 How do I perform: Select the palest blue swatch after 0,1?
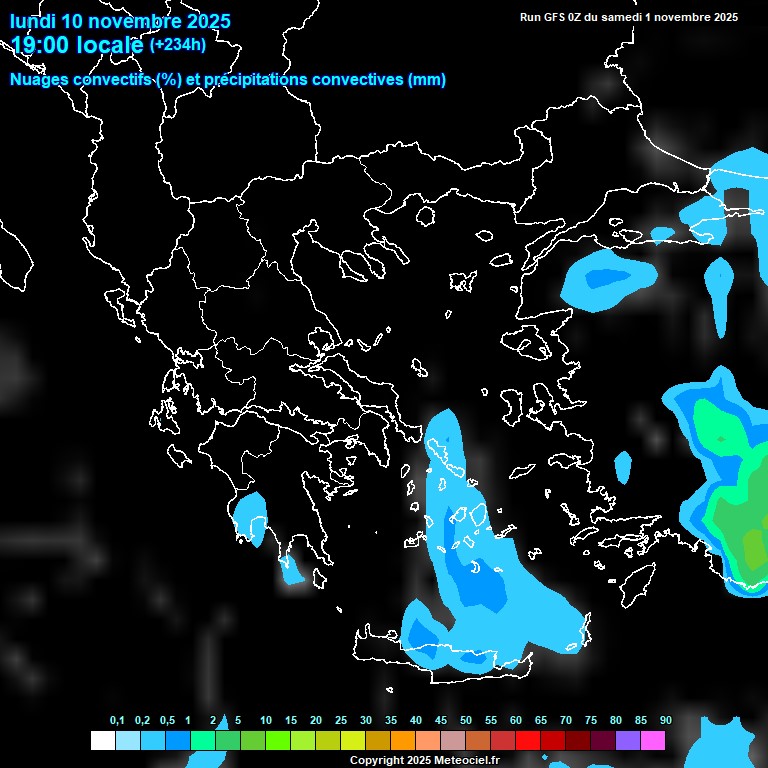click(x=127, y=741)
